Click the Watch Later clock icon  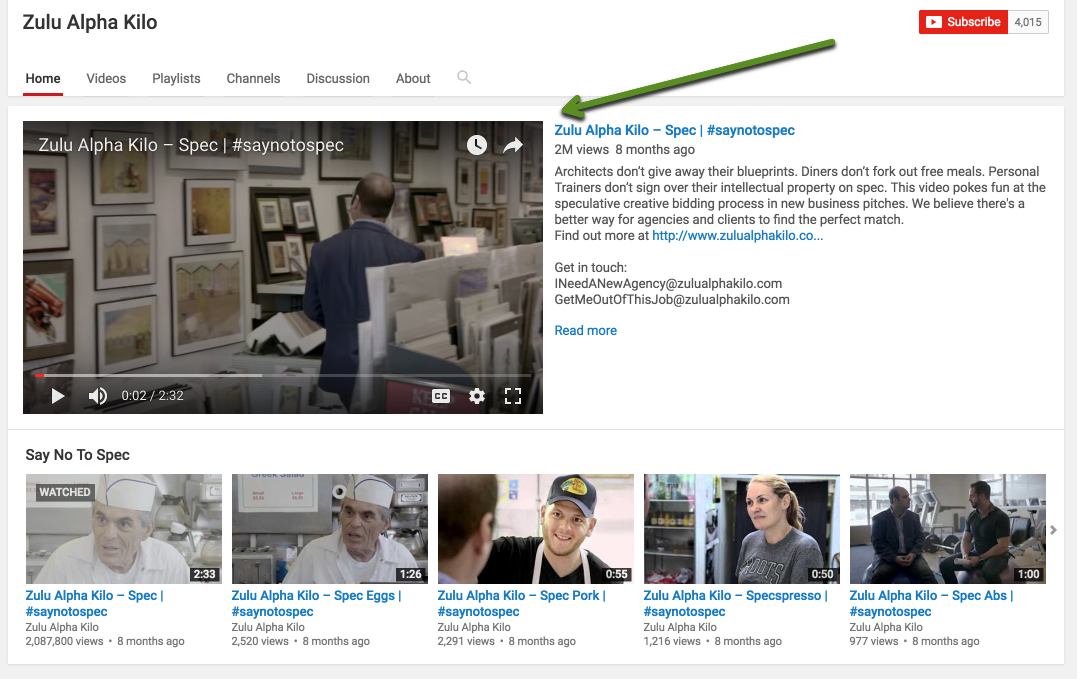[477, 145]
